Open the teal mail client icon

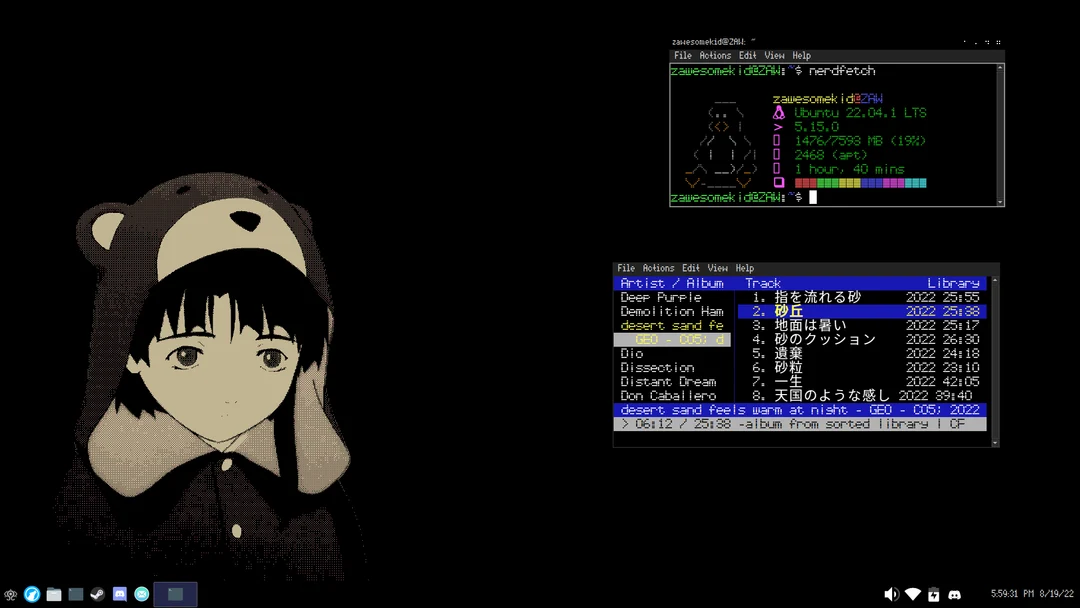[142, 595]
